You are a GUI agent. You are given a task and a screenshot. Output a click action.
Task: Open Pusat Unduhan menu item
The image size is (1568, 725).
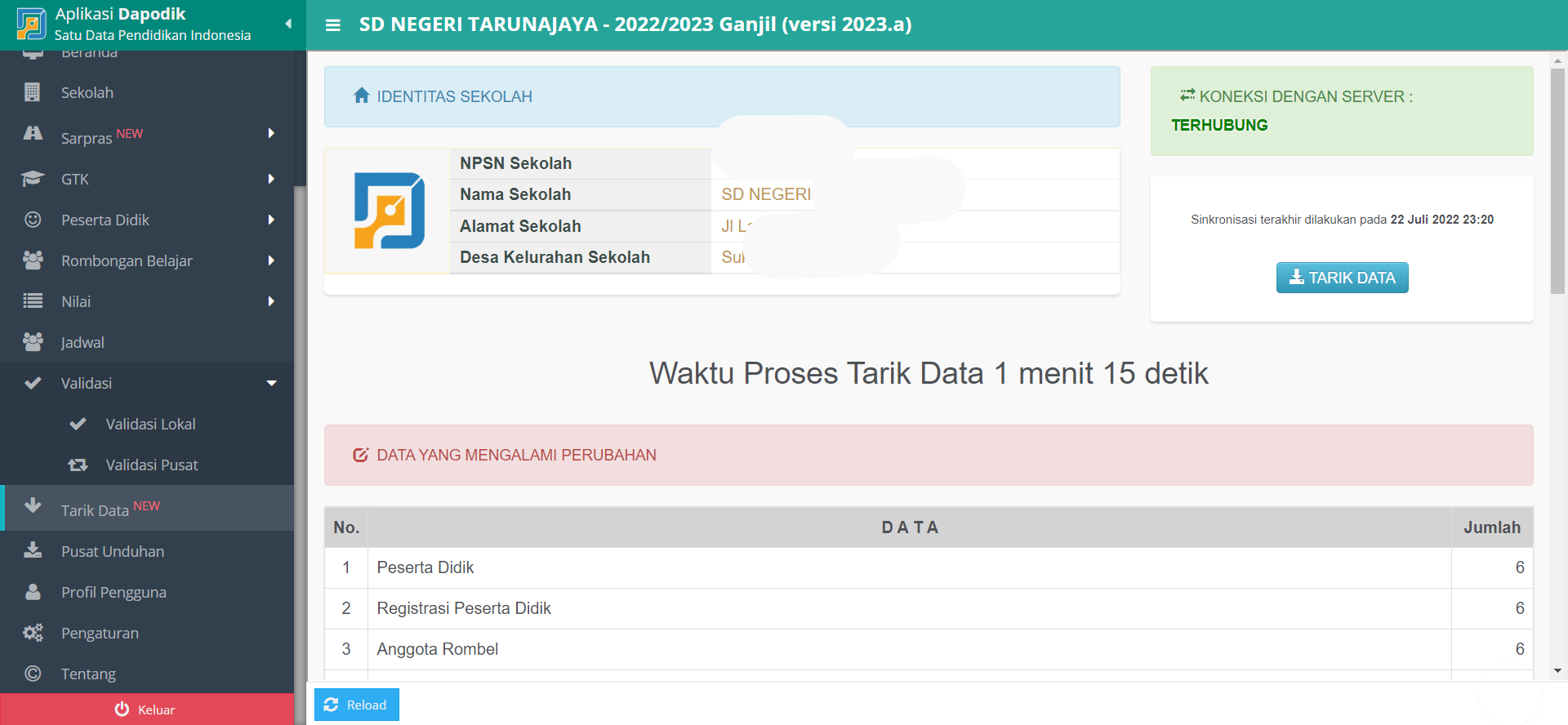pos(147,551)
